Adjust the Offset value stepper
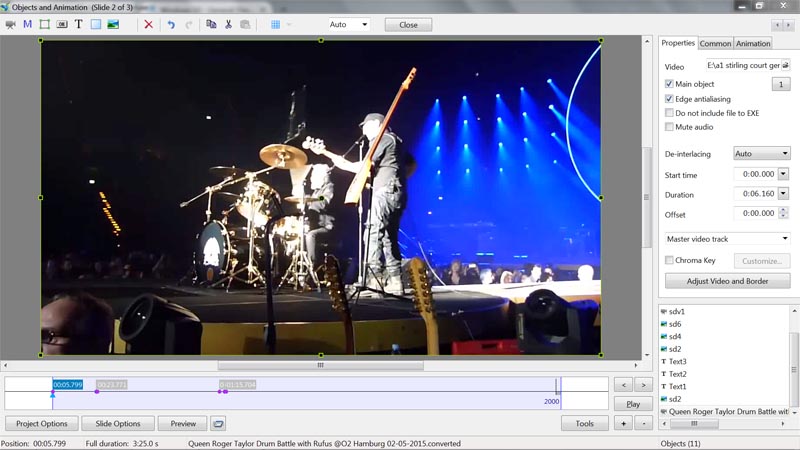800x450 pixels. (x=783, y=213)
